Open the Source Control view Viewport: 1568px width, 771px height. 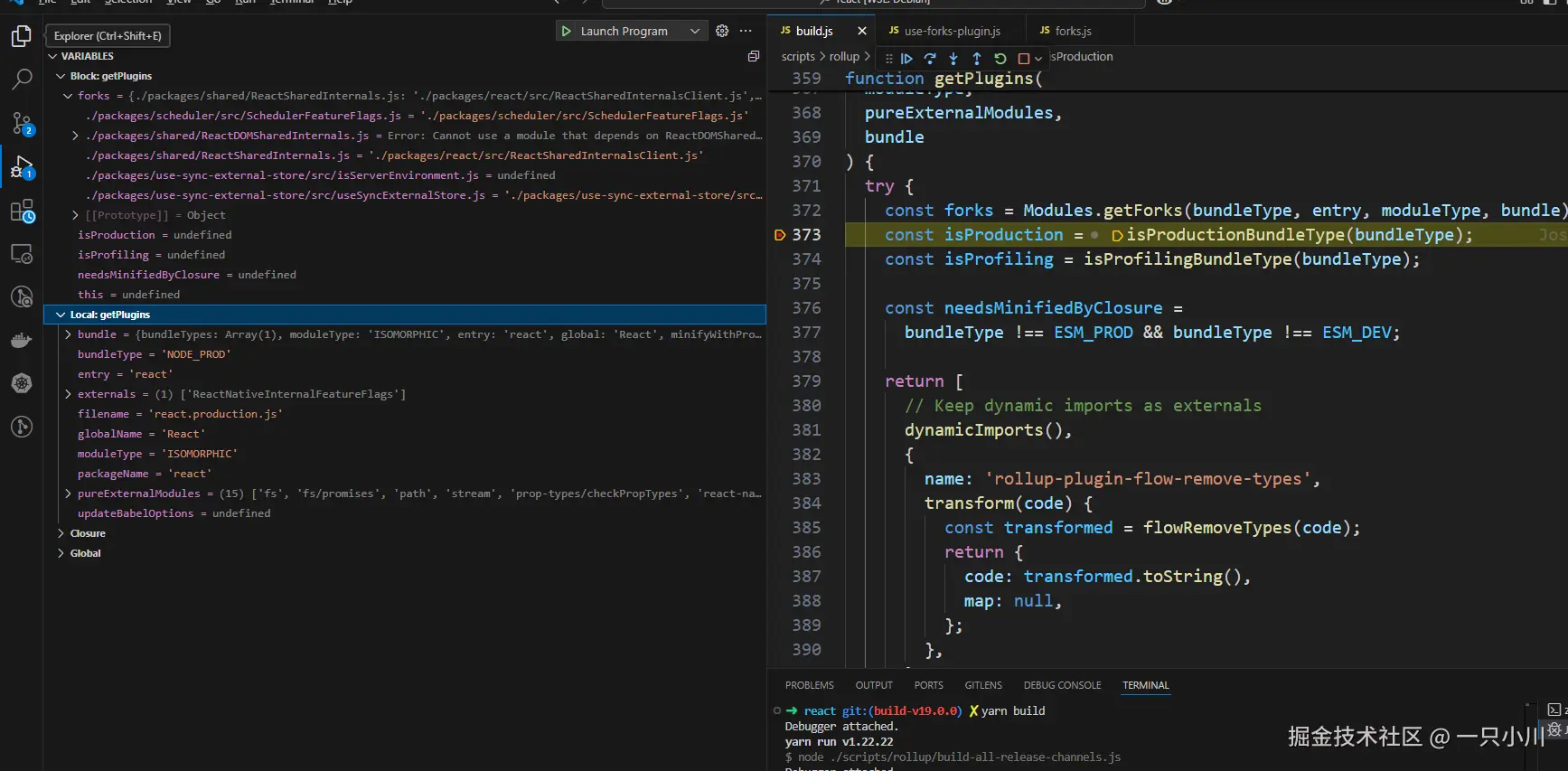coord(22,123)
